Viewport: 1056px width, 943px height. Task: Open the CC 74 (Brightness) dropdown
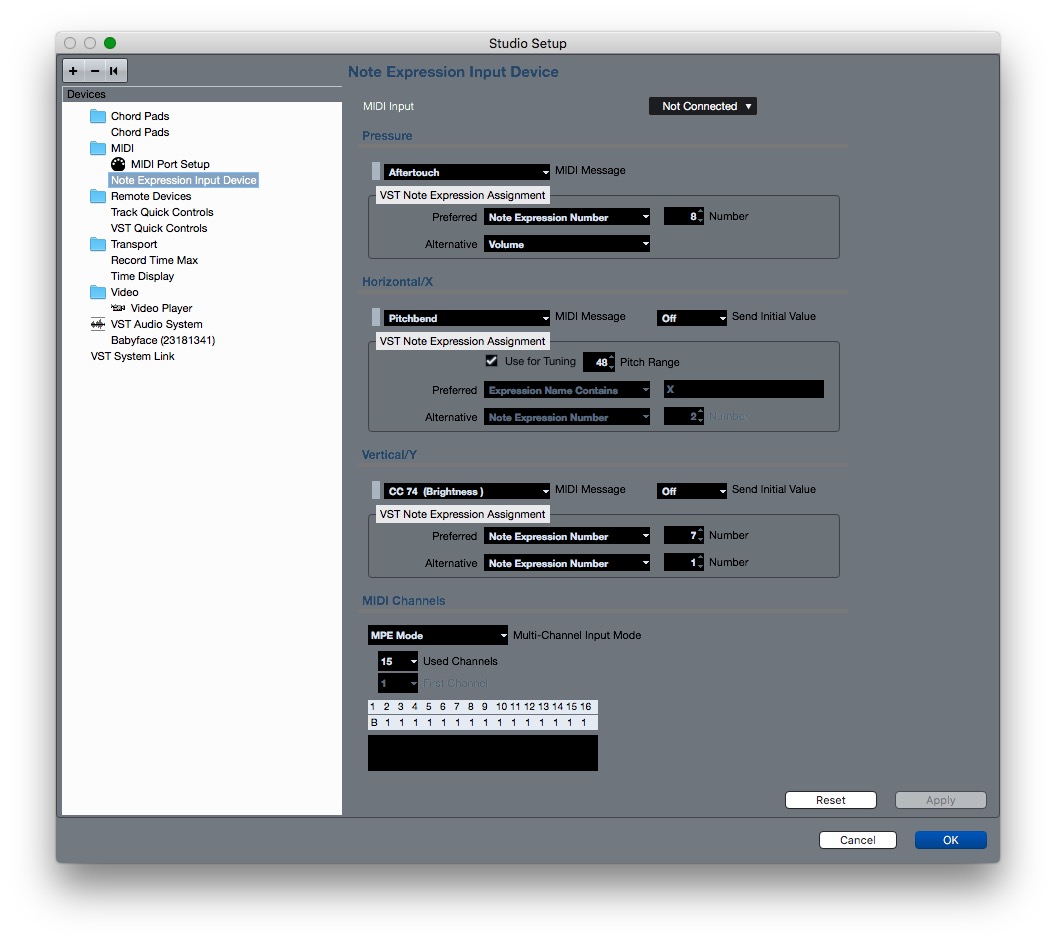467,491
